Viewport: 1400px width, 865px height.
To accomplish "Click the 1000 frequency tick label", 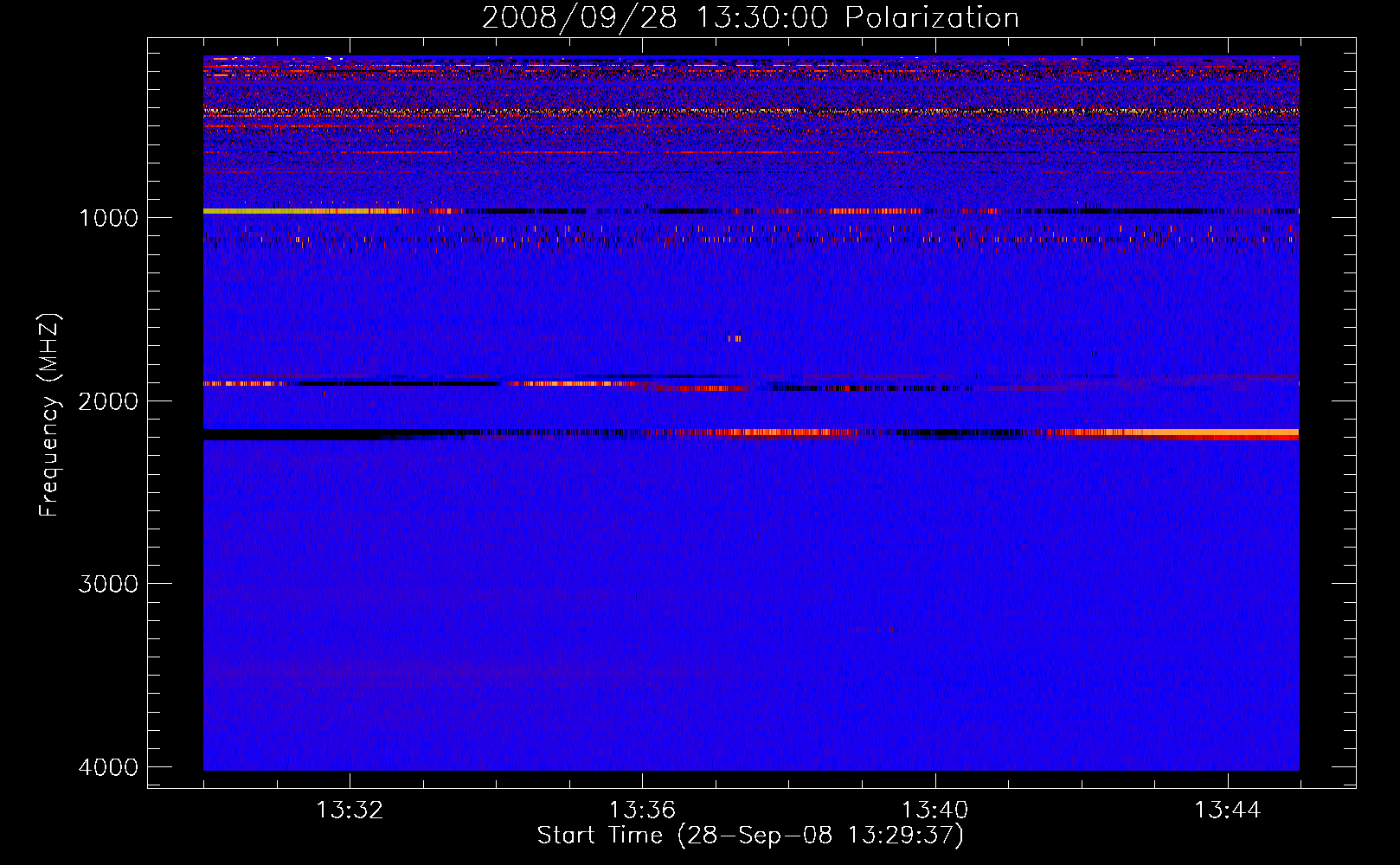I will (x=108, y=218).
